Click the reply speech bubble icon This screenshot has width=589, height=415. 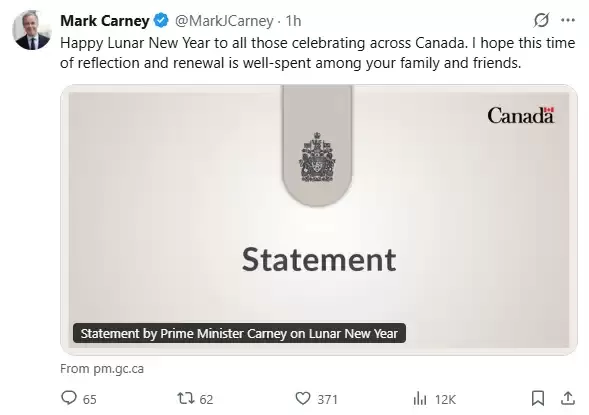tap(69, 398)
